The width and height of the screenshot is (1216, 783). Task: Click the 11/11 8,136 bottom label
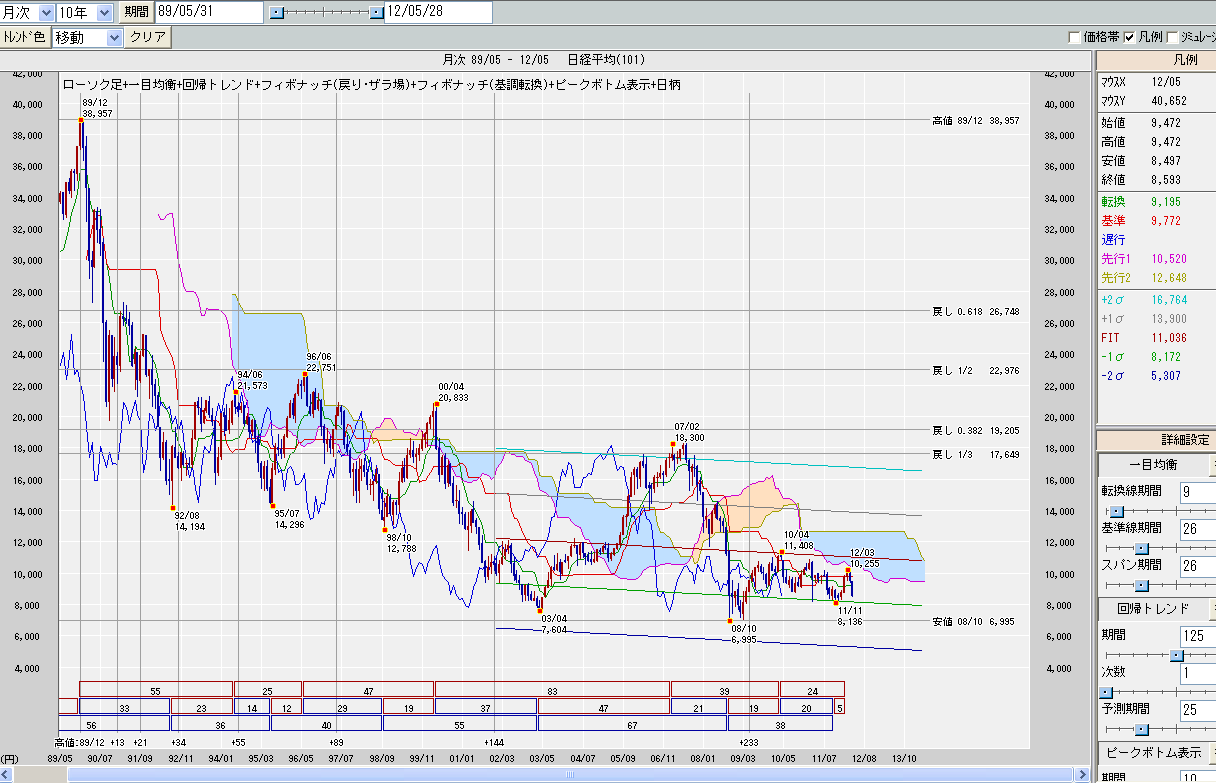[850, 615]
